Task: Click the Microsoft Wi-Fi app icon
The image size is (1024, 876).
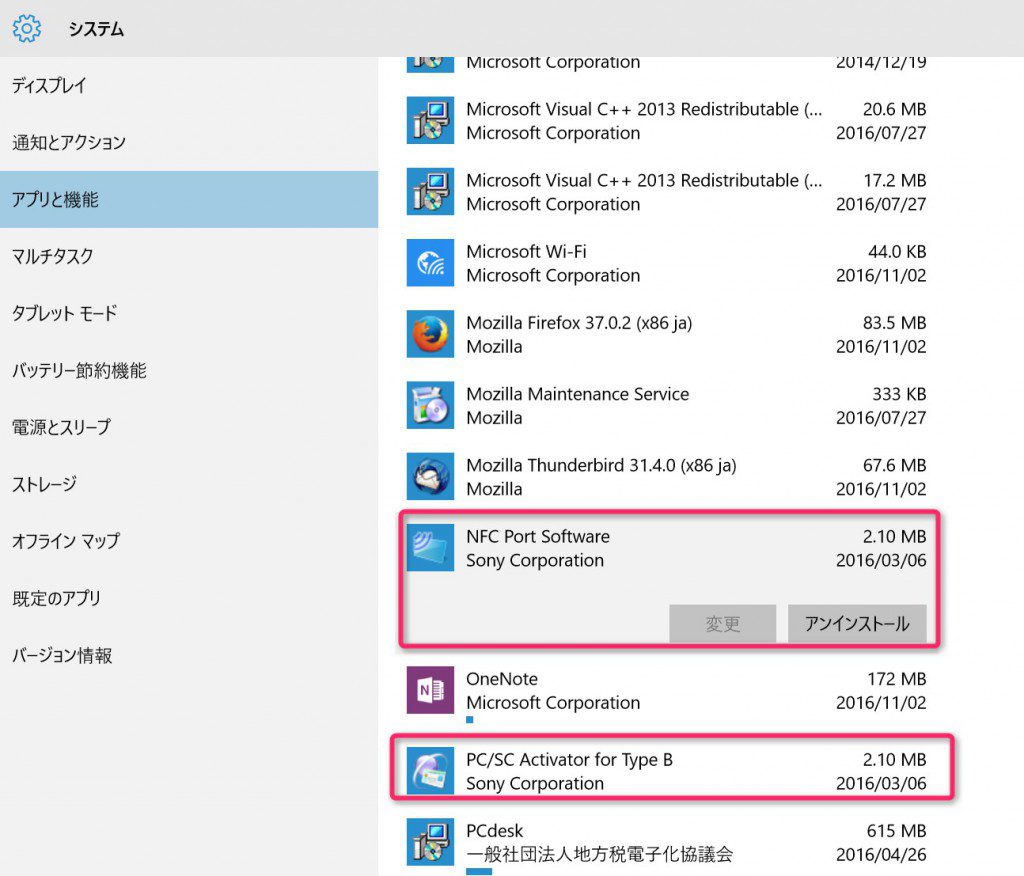Action: (430, 263)
